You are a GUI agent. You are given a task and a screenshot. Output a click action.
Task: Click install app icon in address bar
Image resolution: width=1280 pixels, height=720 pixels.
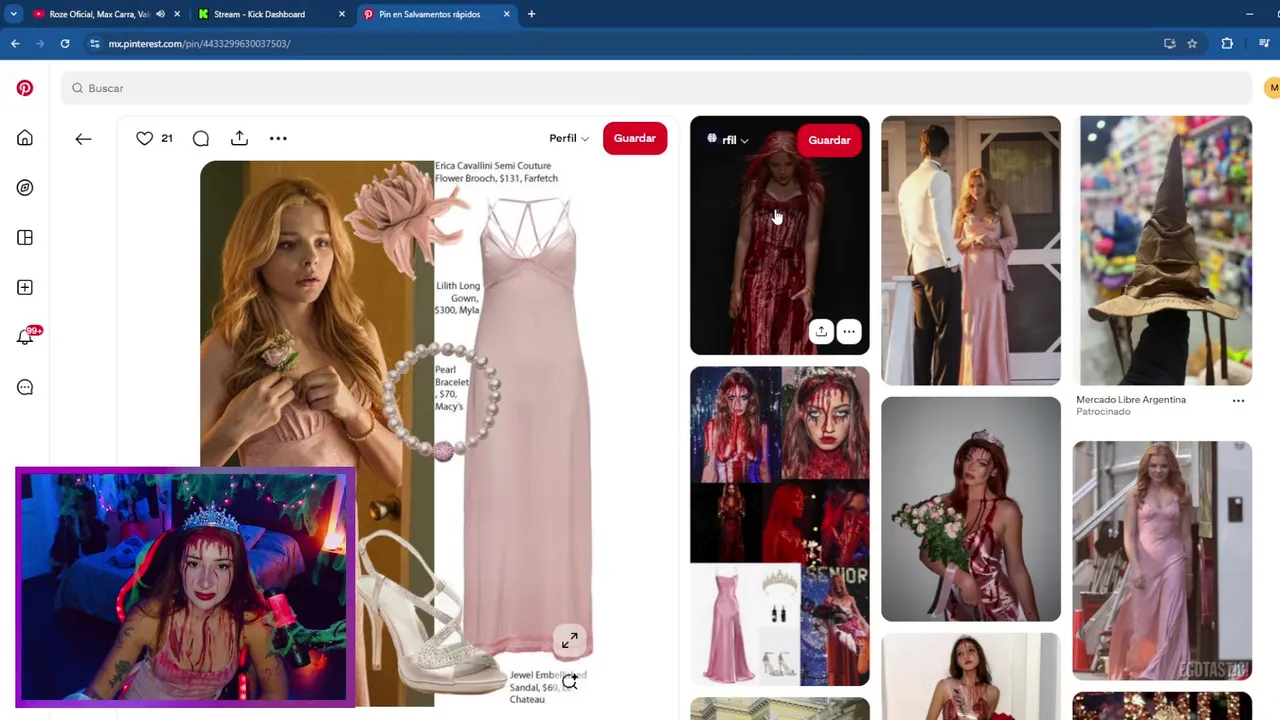tap(1169, 43)
